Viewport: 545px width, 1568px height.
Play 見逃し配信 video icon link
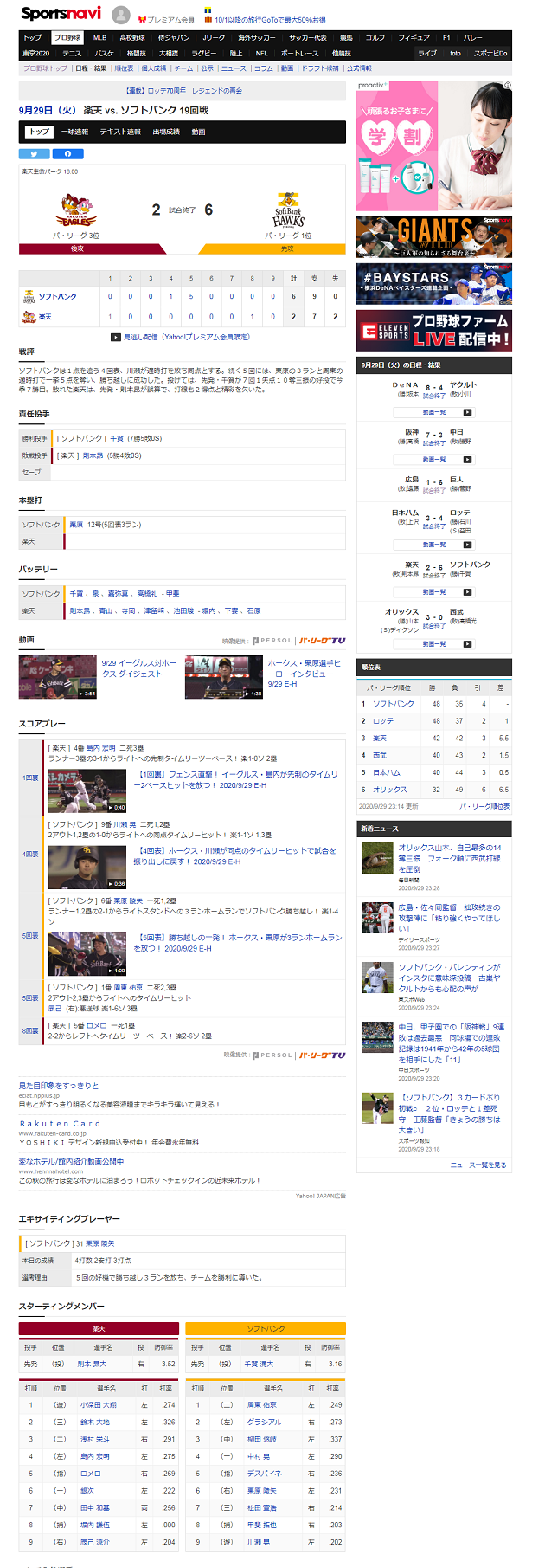116,337
